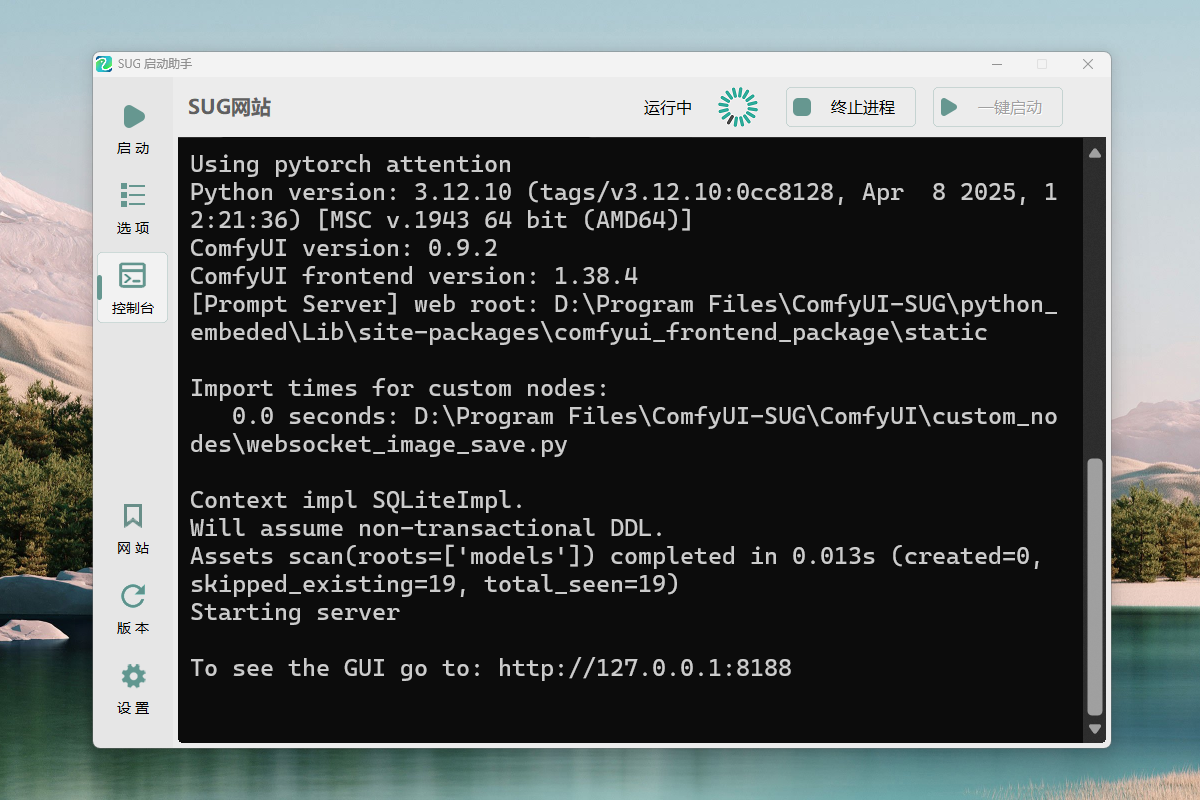Image resolution: width=1200 pixels, height=800 pixels.
Task: Maximize the SUG 启动助手 window
Action: 1042,64
